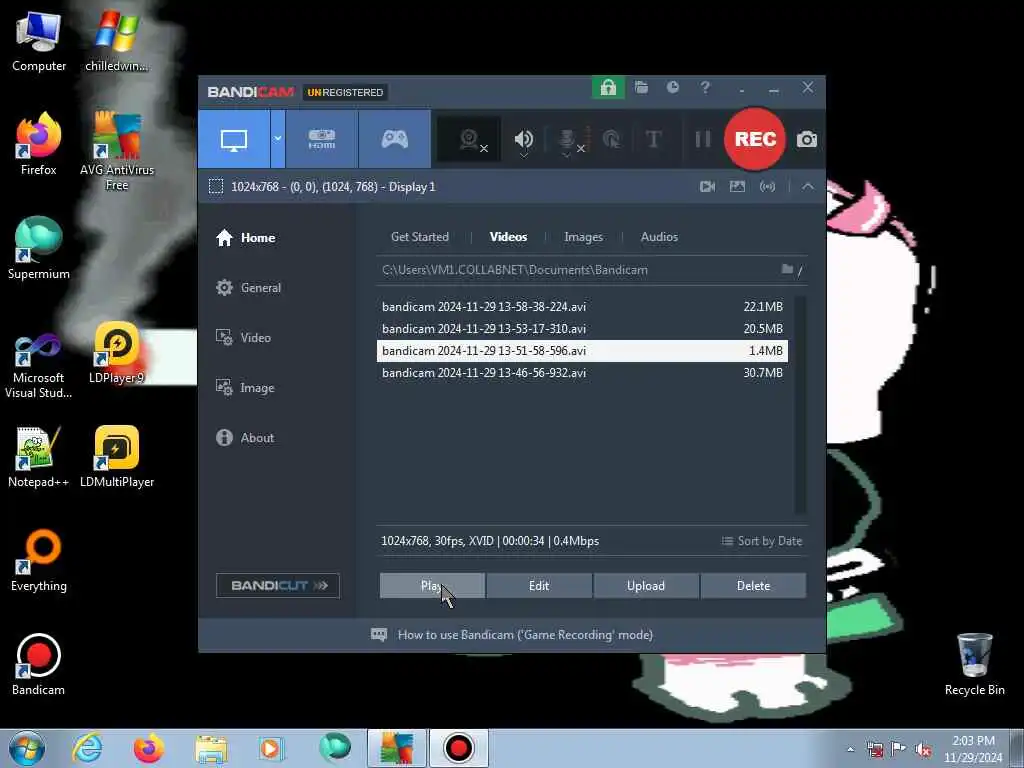Switch to Game Recording mode

coord(394,139)
